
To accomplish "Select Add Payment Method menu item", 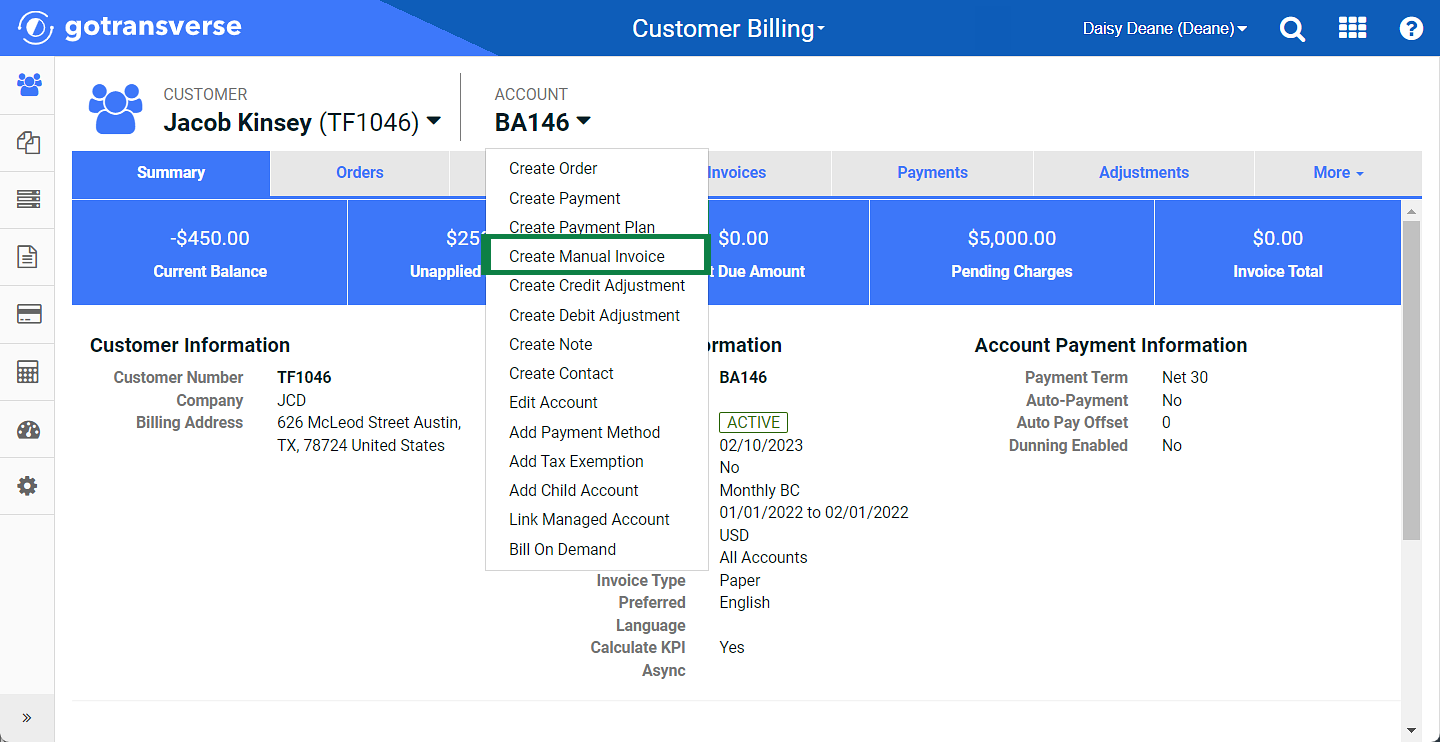I will tap(596, 432).
